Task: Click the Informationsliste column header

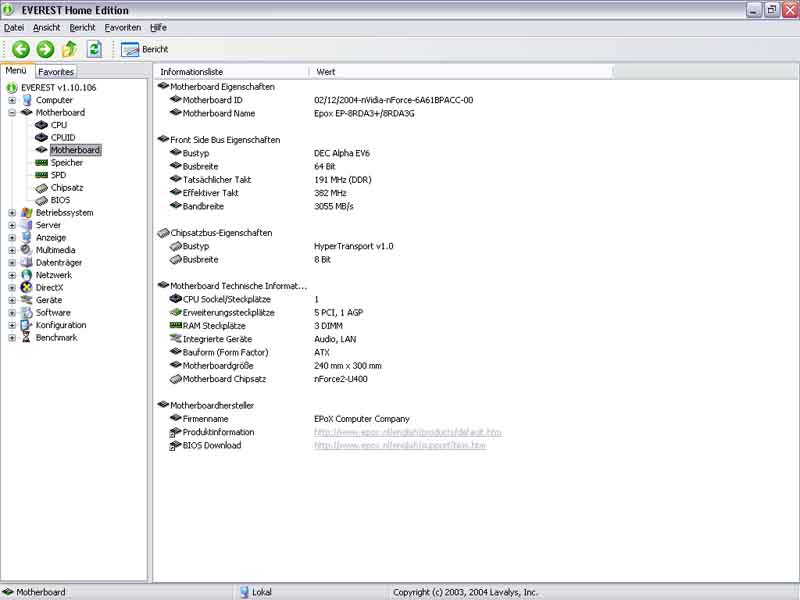Action: coord(232,72)
